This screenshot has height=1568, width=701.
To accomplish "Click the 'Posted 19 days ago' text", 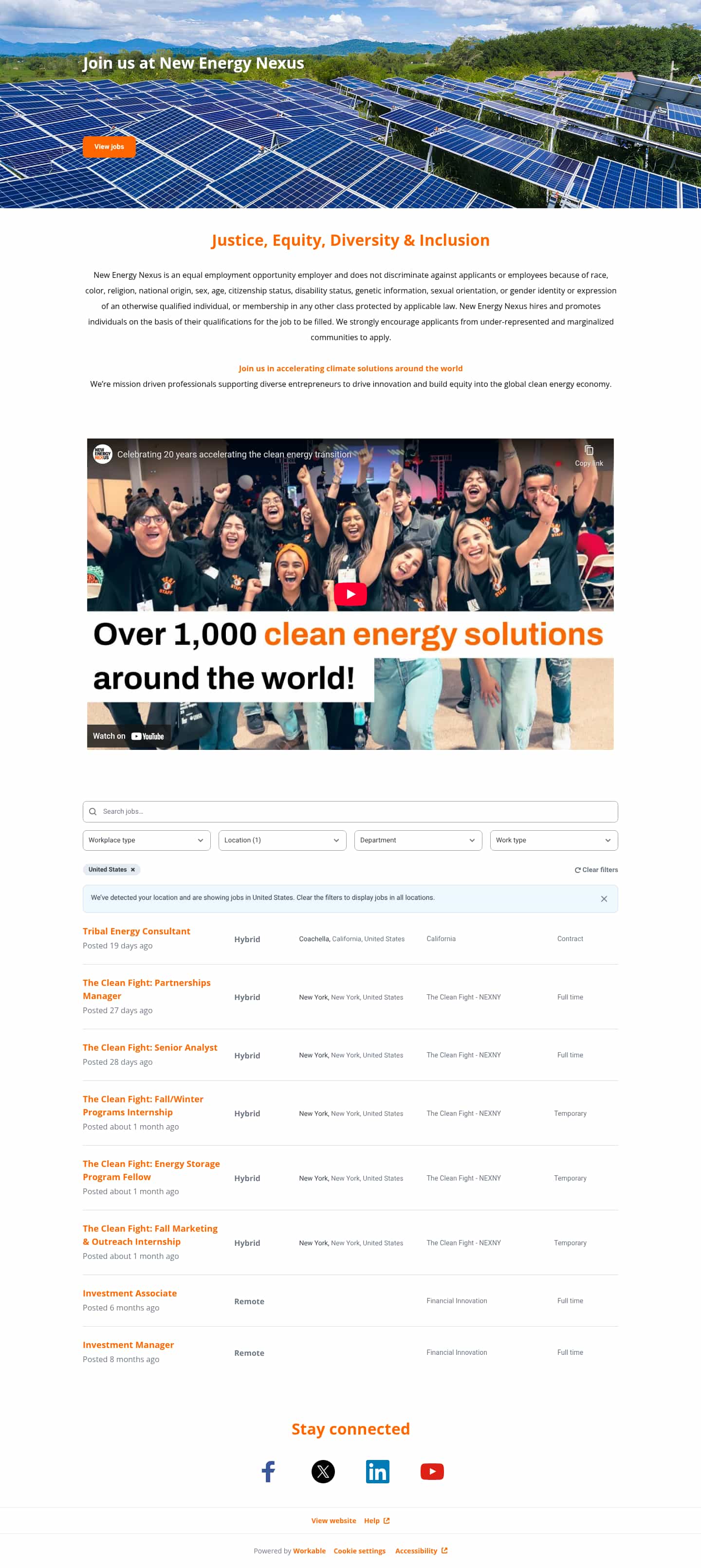I will (117, 946).
